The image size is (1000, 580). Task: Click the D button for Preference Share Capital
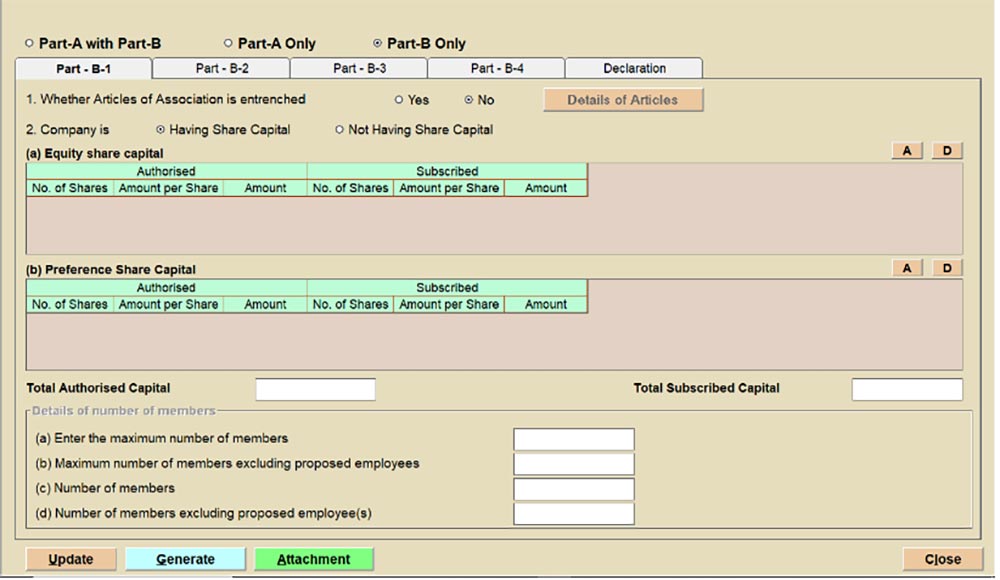[x=947, y=268]
